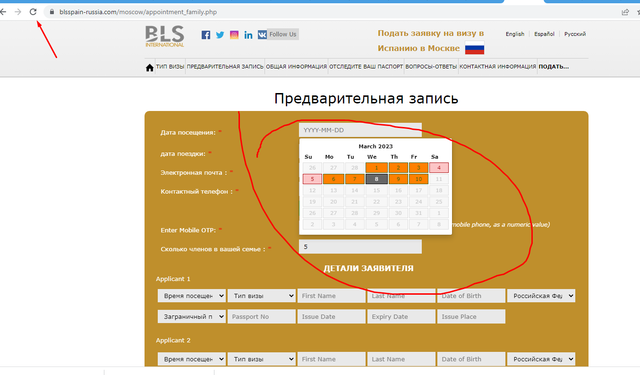Select the dark highlighted March 8 date
Viewport: 640px width, 375px height.
click(x=376, y=179)
